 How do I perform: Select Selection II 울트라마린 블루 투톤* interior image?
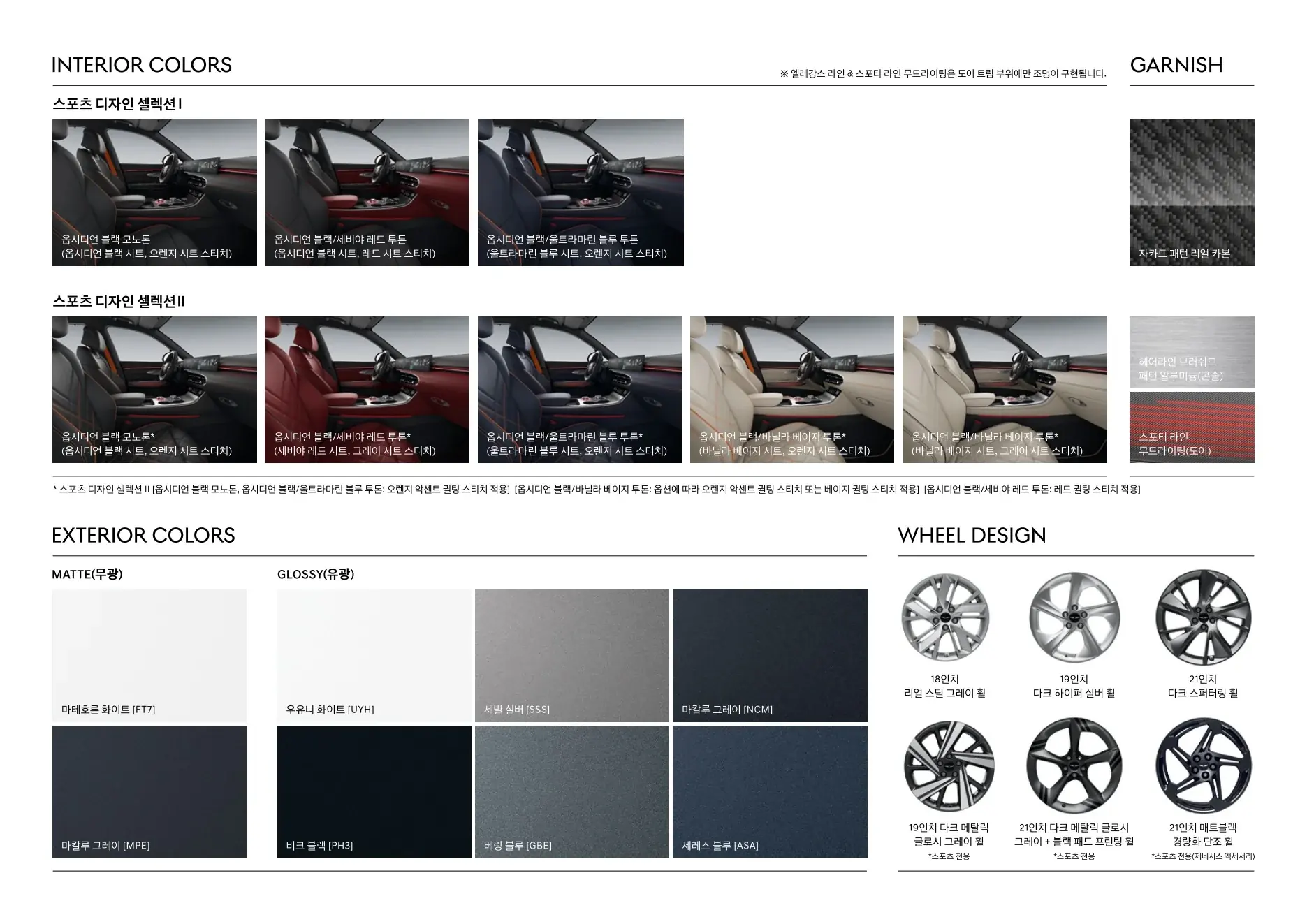[580, 390]
